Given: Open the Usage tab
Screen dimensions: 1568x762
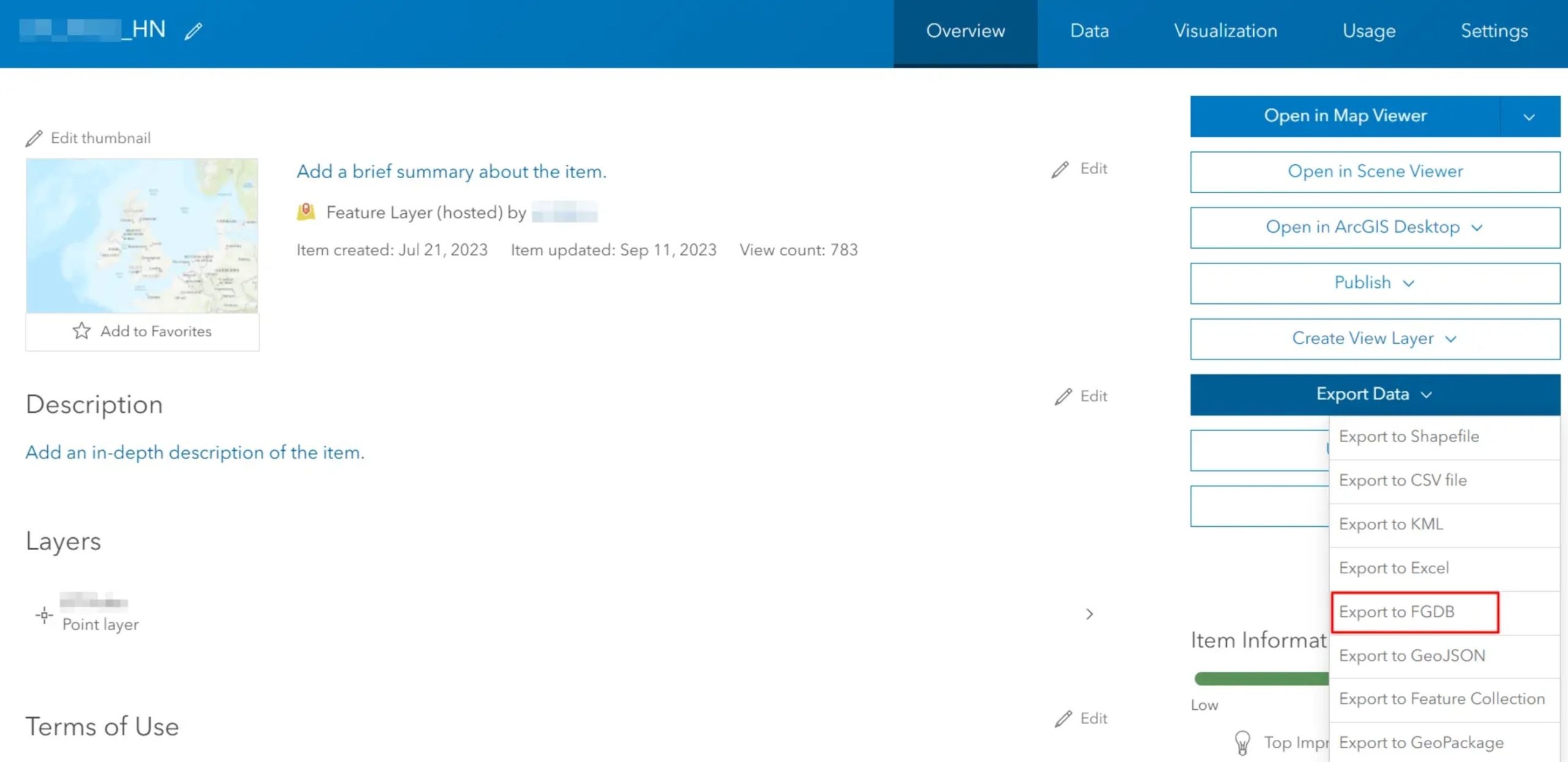Looking at the screenshot, I should pos(1369,31).
